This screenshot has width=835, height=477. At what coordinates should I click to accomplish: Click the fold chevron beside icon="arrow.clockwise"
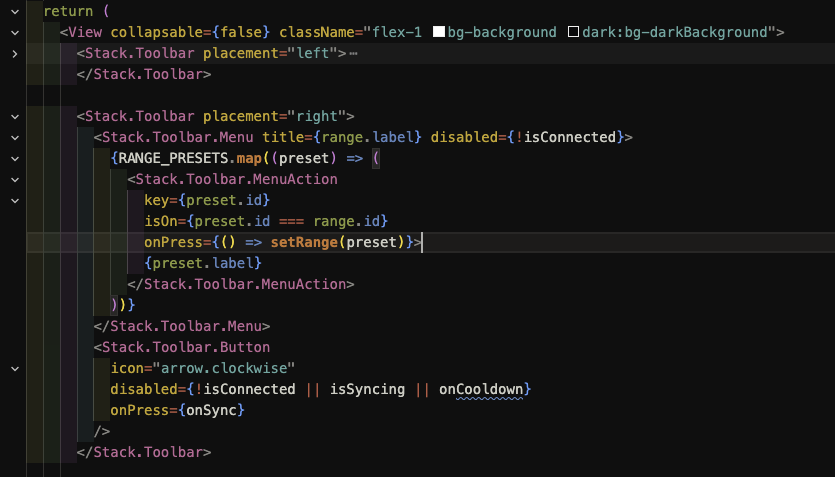click(15, 368)
